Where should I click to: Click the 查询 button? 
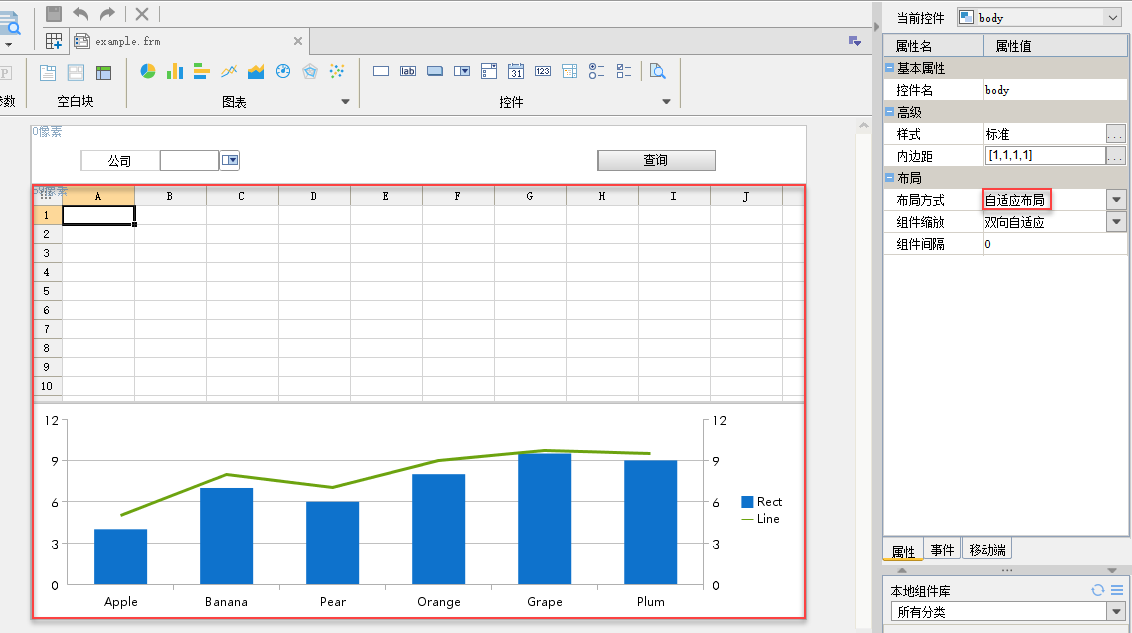[x=656, y=160]
